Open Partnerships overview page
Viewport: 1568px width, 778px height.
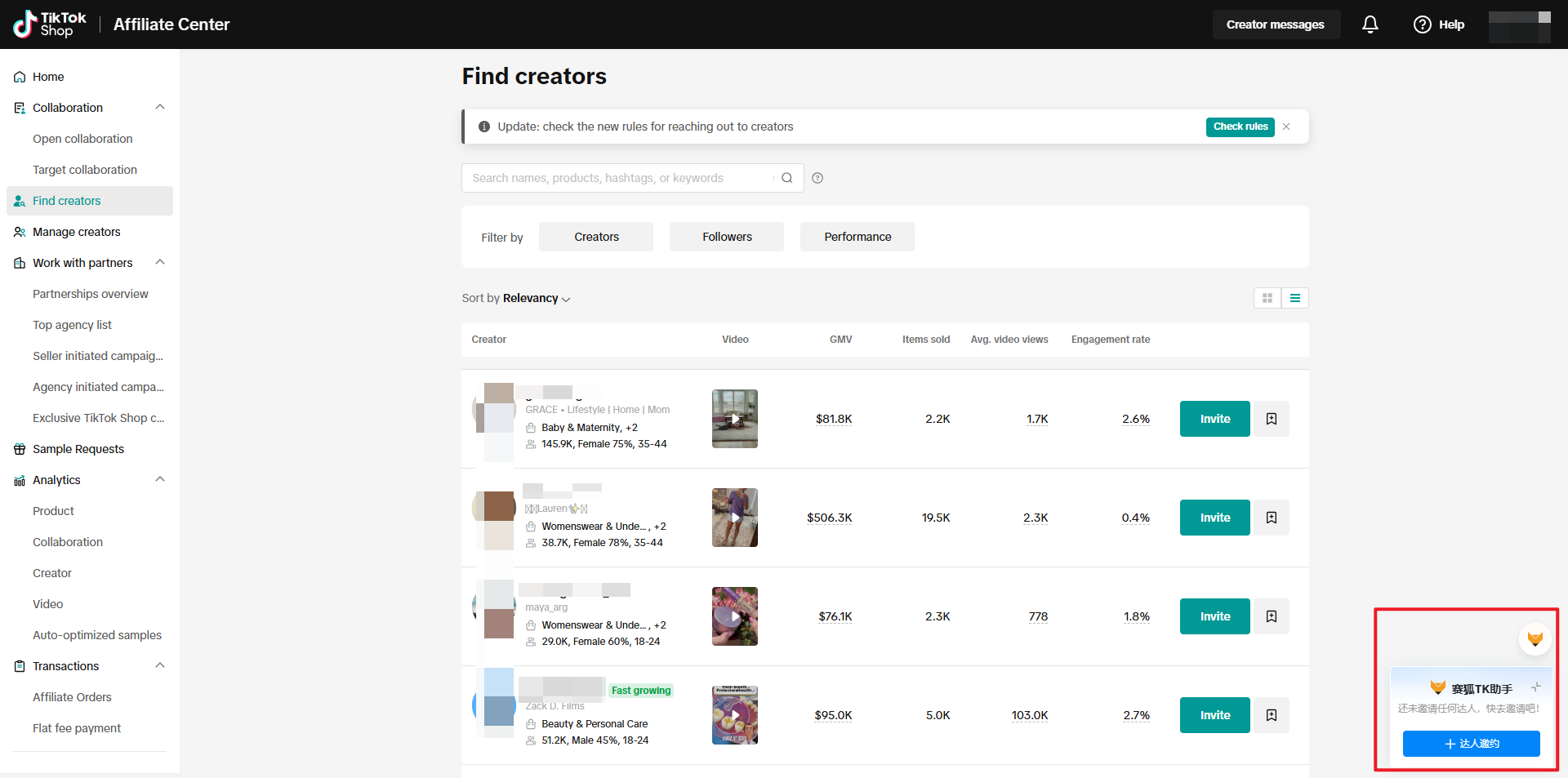90,294
